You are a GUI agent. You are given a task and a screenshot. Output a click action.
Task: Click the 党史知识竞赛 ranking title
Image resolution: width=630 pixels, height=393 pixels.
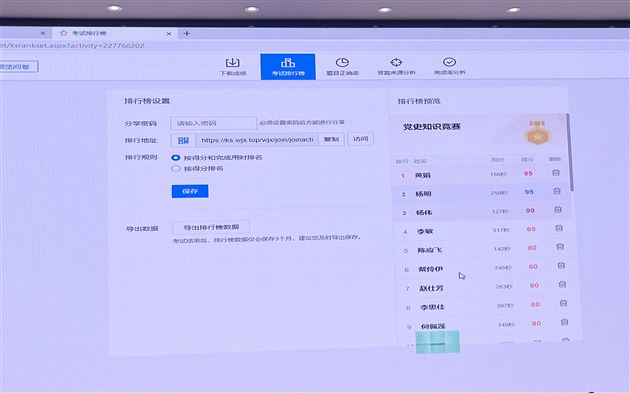432,127
